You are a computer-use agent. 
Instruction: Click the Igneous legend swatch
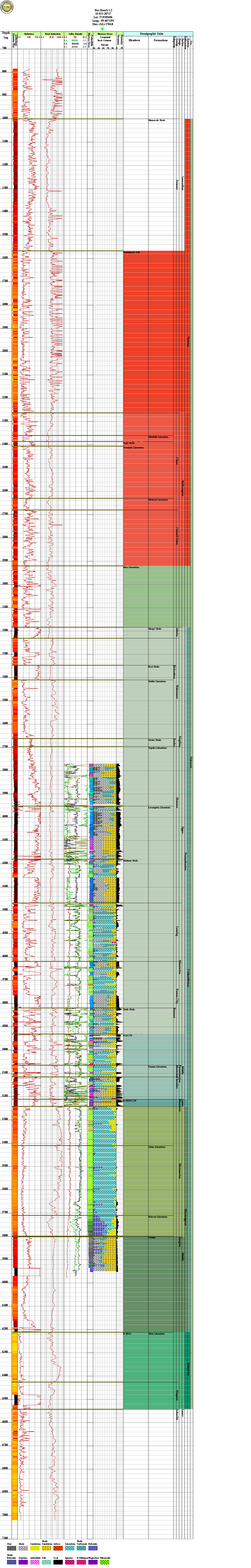[x=70, y=1562]
